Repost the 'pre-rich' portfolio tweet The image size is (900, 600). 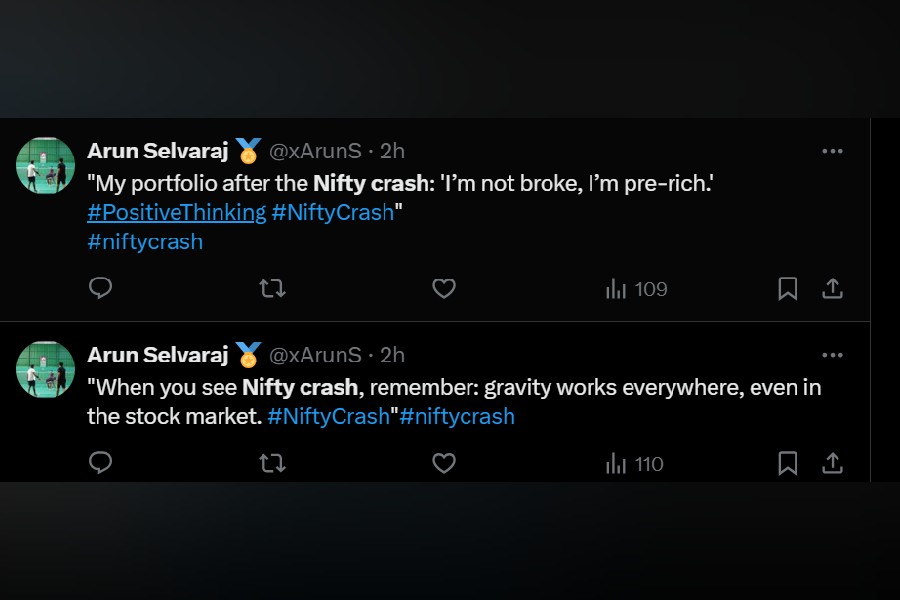coord(272,289)
